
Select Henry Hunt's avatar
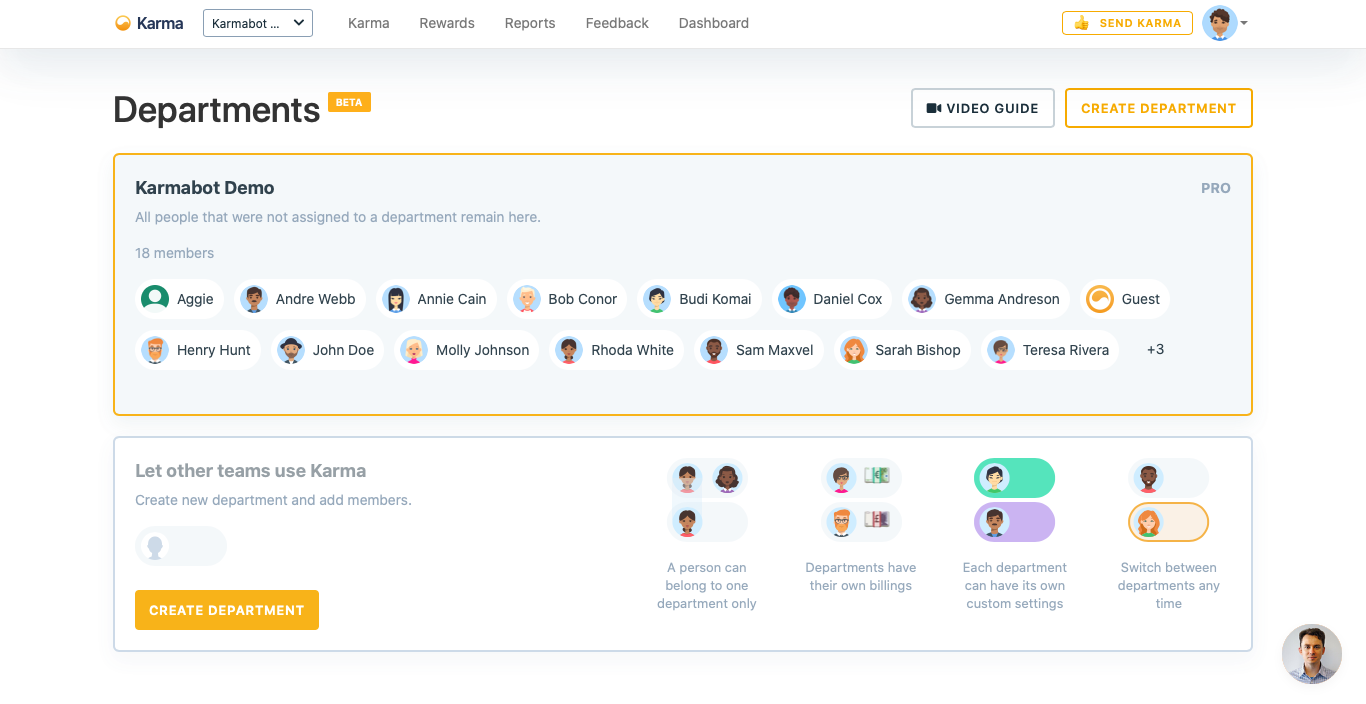pos(155,350)
